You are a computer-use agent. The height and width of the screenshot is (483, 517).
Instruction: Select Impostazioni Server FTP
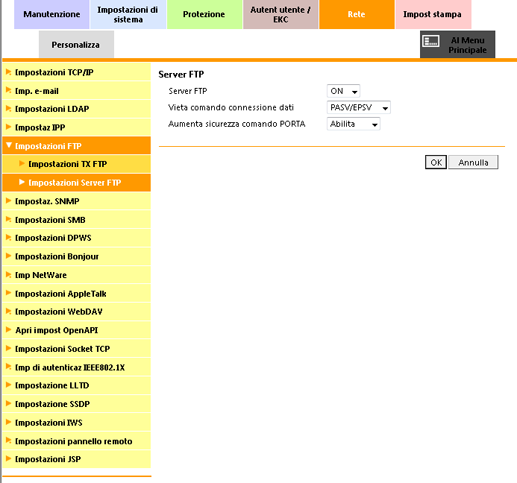(76, 183)
